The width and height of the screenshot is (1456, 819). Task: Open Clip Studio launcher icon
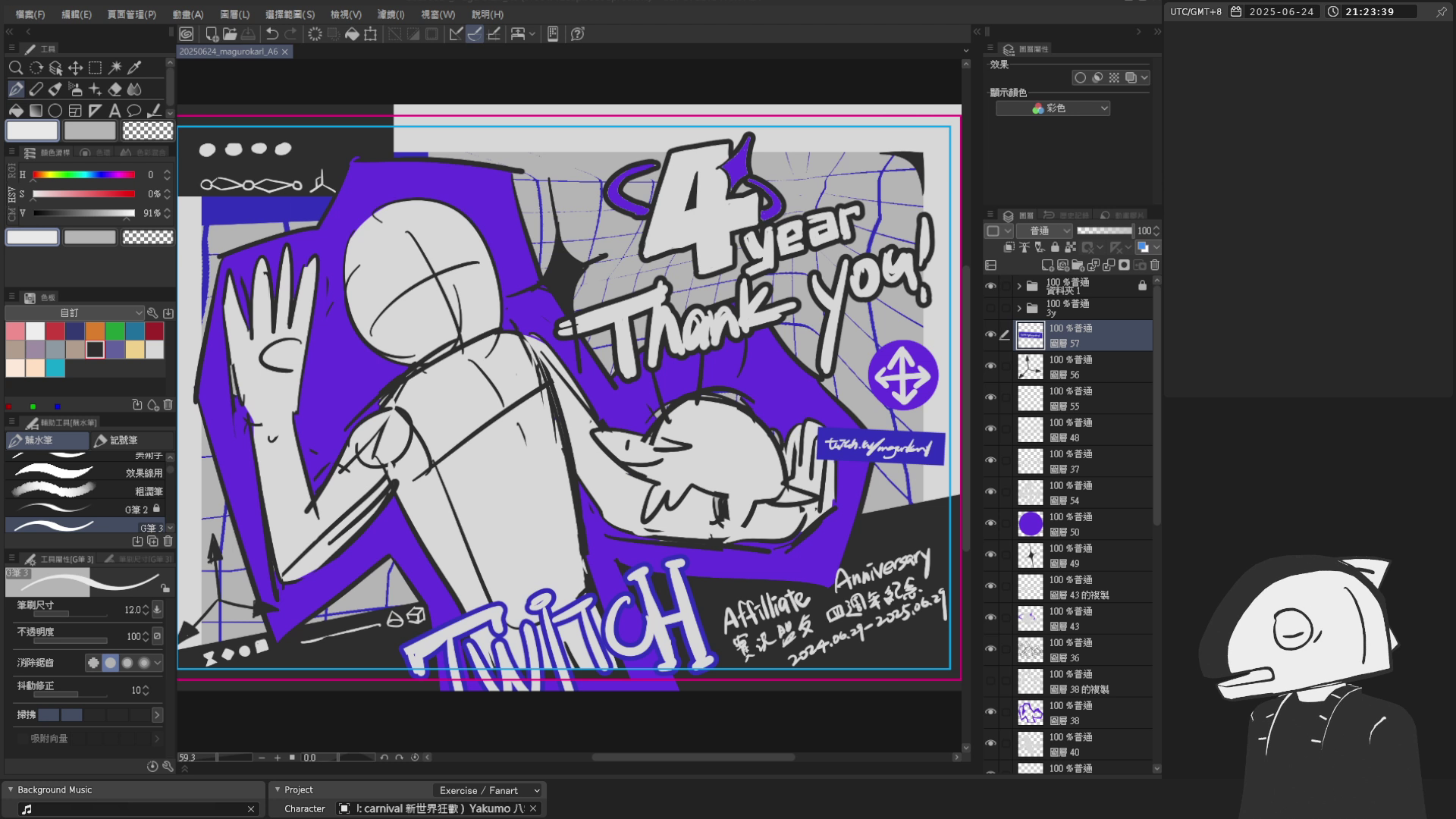187,34
